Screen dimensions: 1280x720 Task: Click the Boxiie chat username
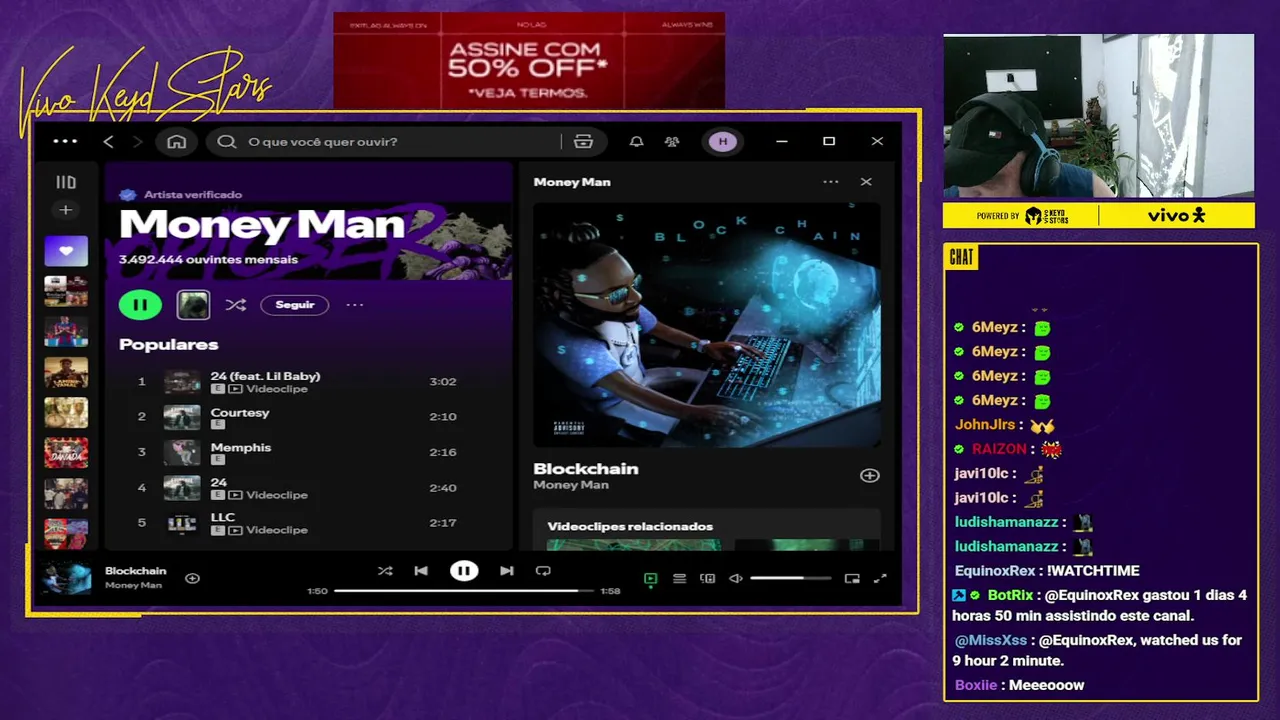pyautogui.click(x=976, y=685)
